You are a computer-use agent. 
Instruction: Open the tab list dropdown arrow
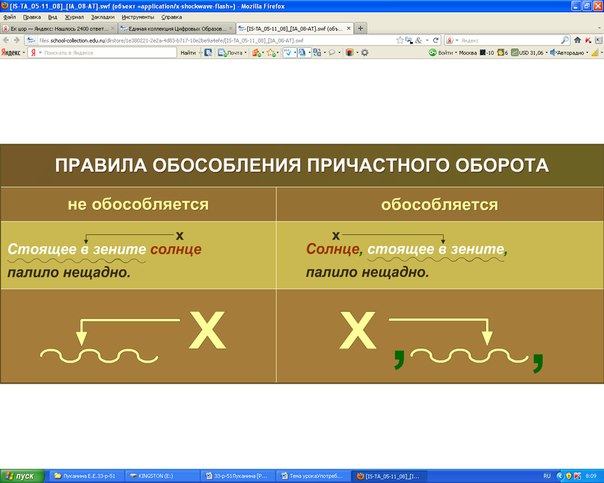pyautogui.click(x=599, y=29)
